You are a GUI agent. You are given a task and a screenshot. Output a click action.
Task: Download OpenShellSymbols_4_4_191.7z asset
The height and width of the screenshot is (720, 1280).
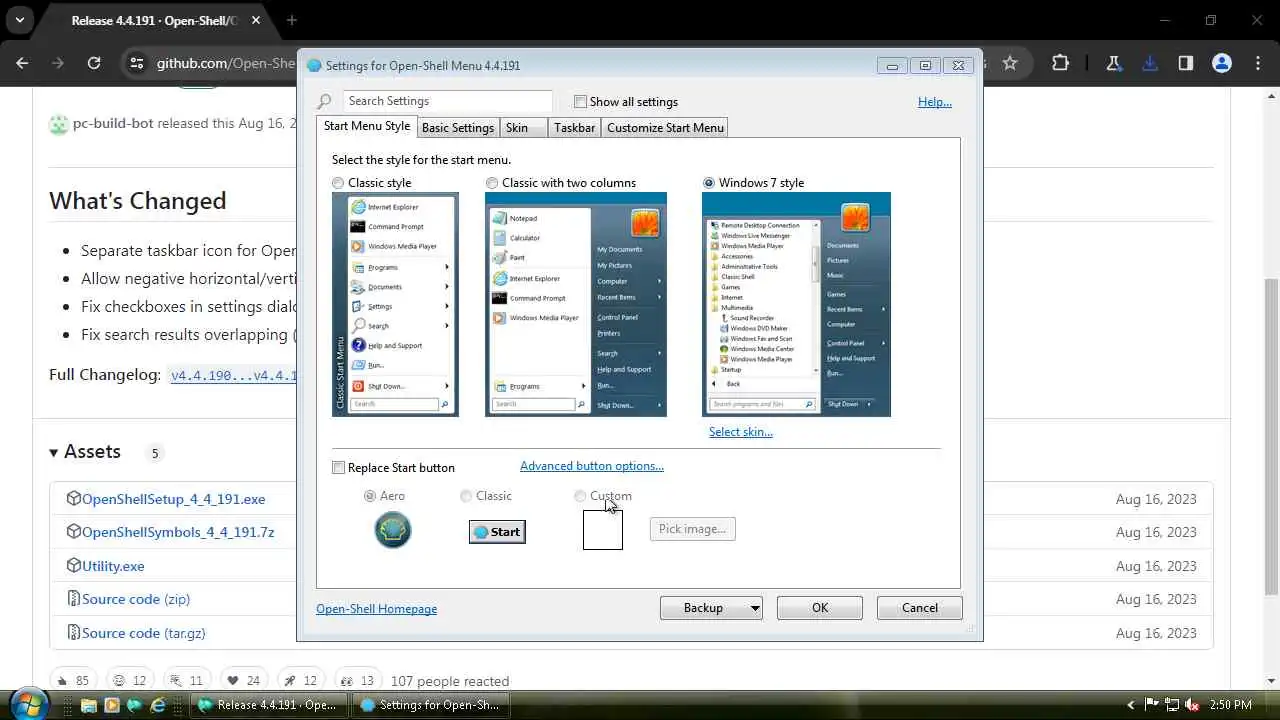point(178,532)
